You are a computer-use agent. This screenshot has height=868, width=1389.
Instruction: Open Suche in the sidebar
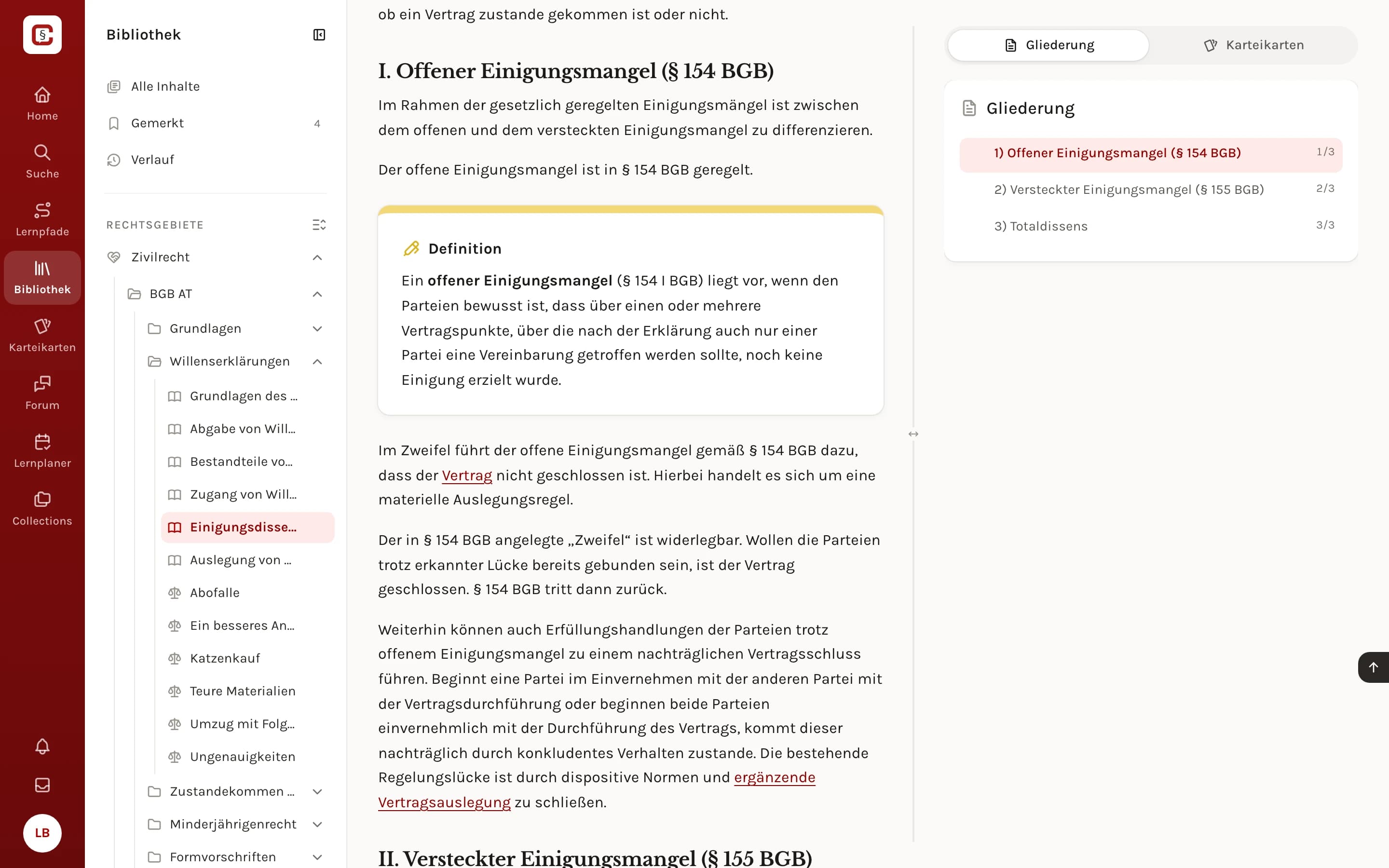click(x=42, y=162)
